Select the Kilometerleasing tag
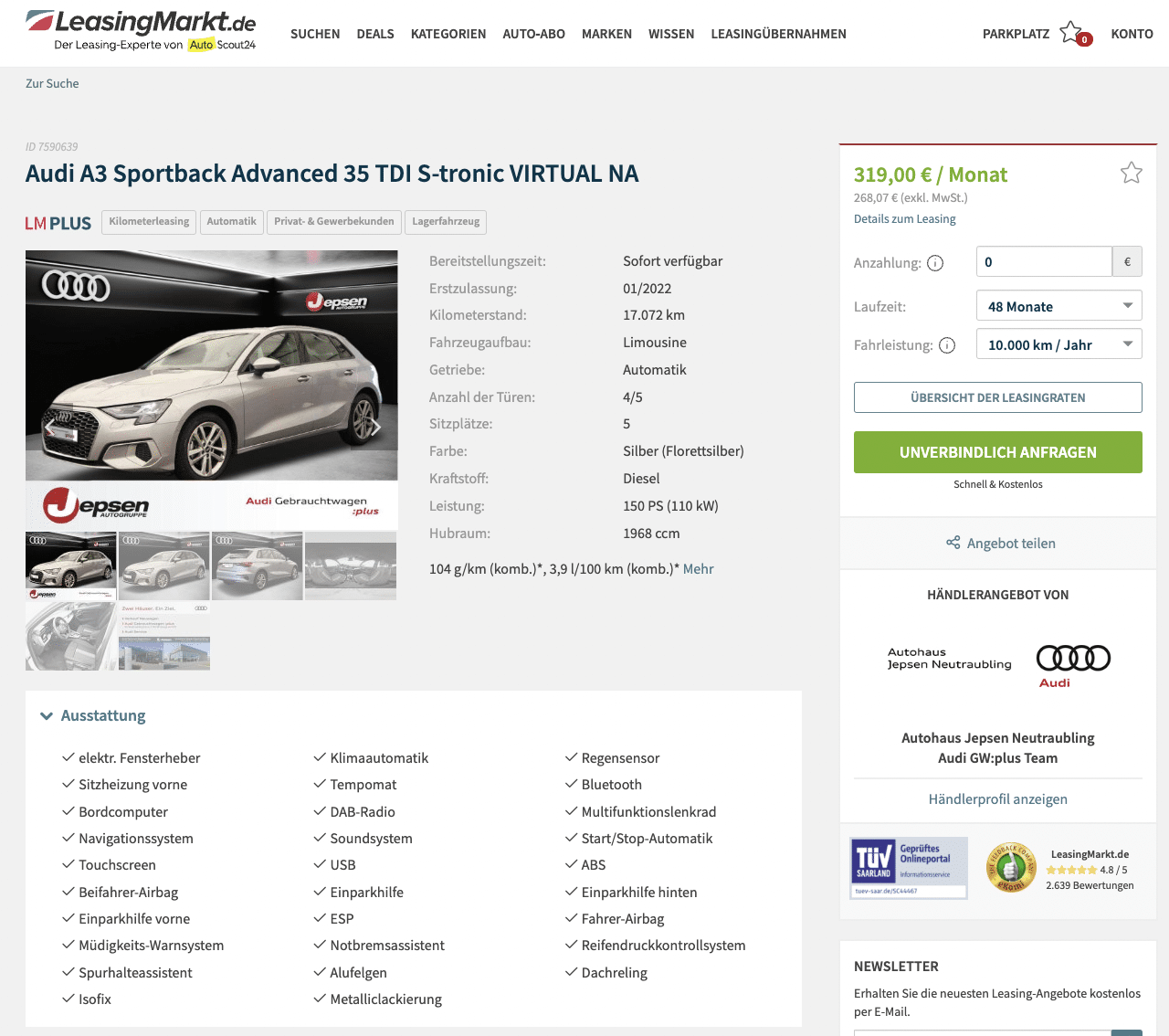Screen dimensions: 1169x1036 coord(149,222)
